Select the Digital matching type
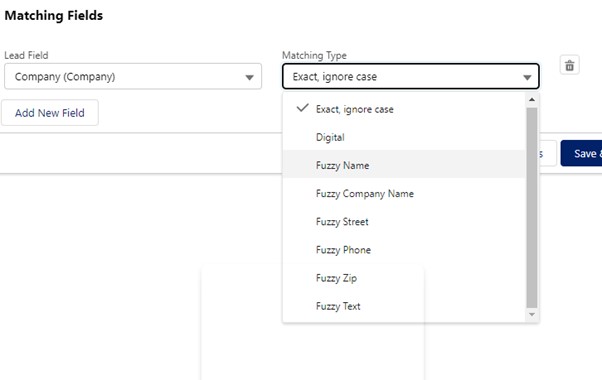Screen dimensions: 602x380 point(404,137)
